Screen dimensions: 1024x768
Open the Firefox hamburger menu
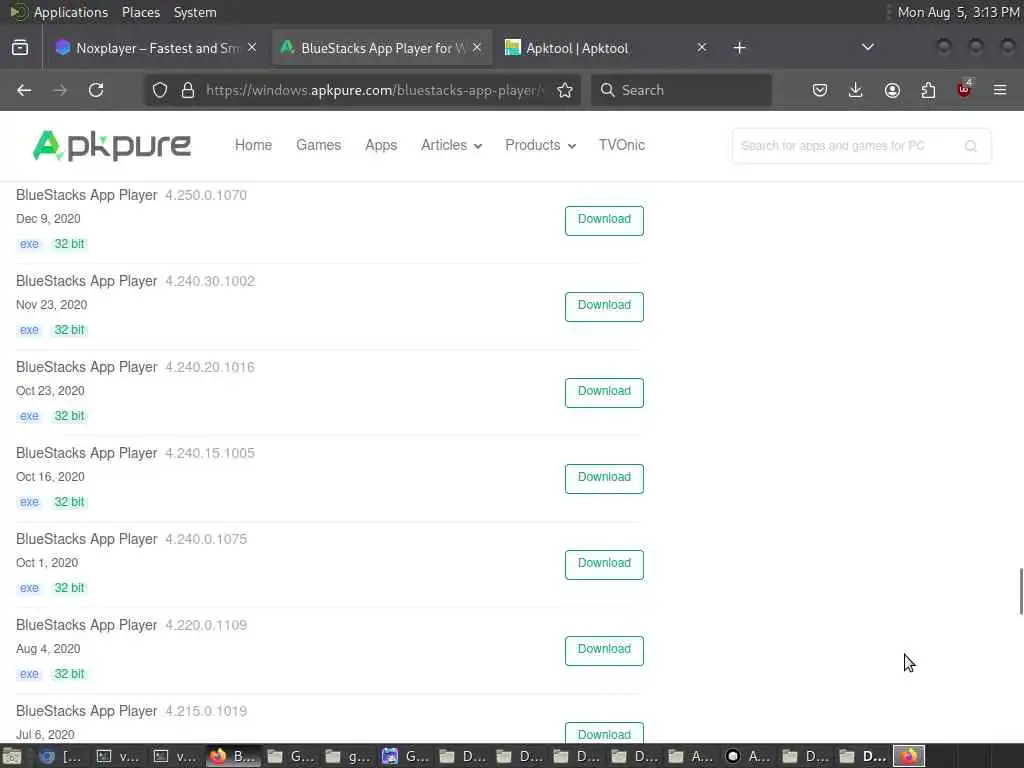[1000, 90]
